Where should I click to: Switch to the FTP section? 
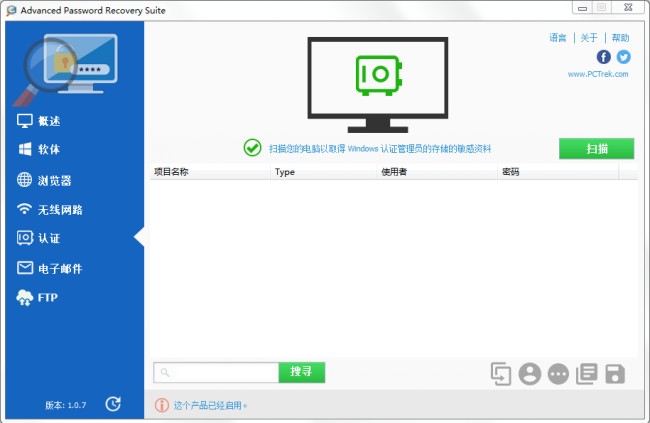tap(48, 298)
